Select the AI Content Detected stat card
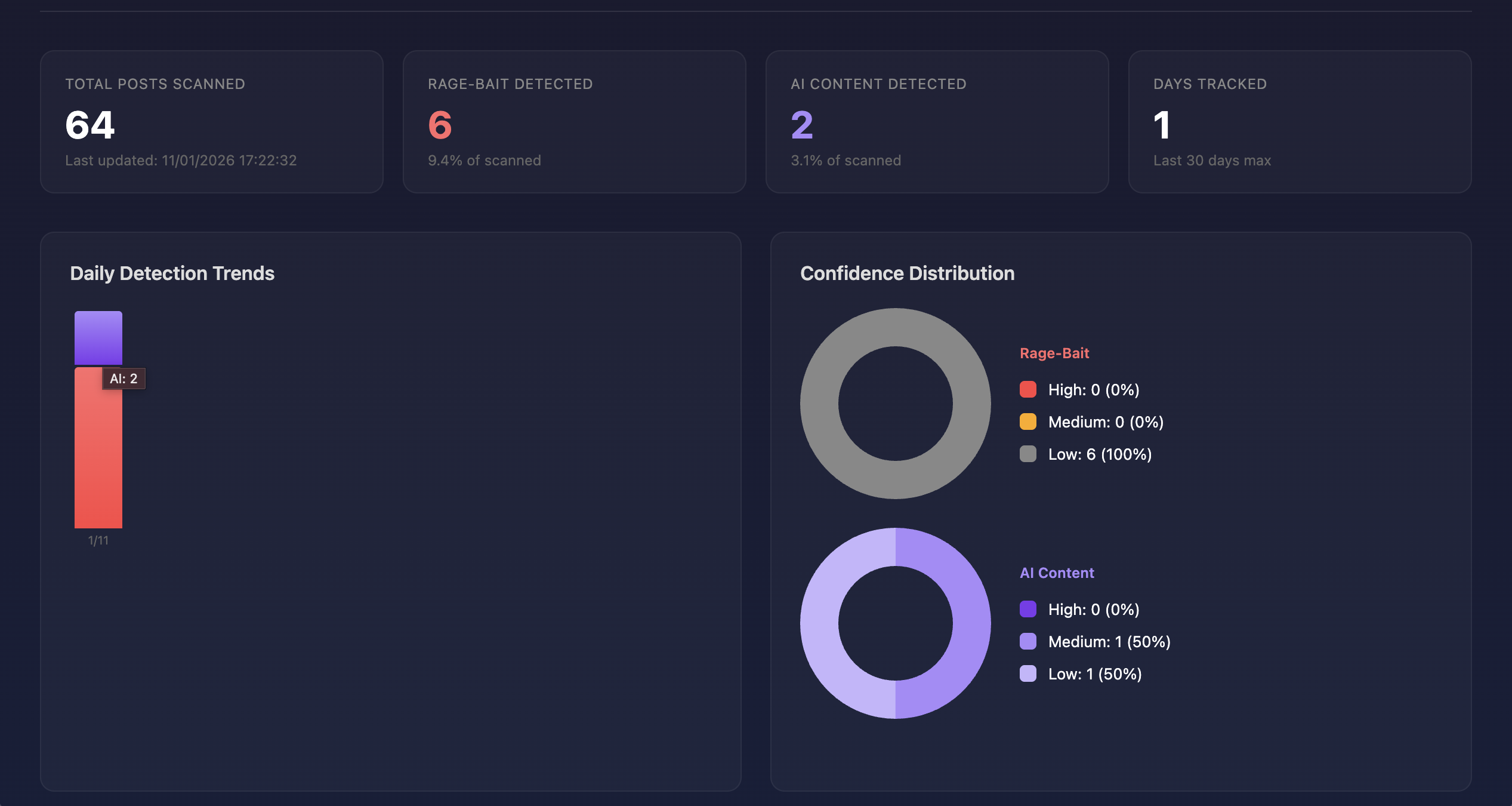 pos(937,122)
